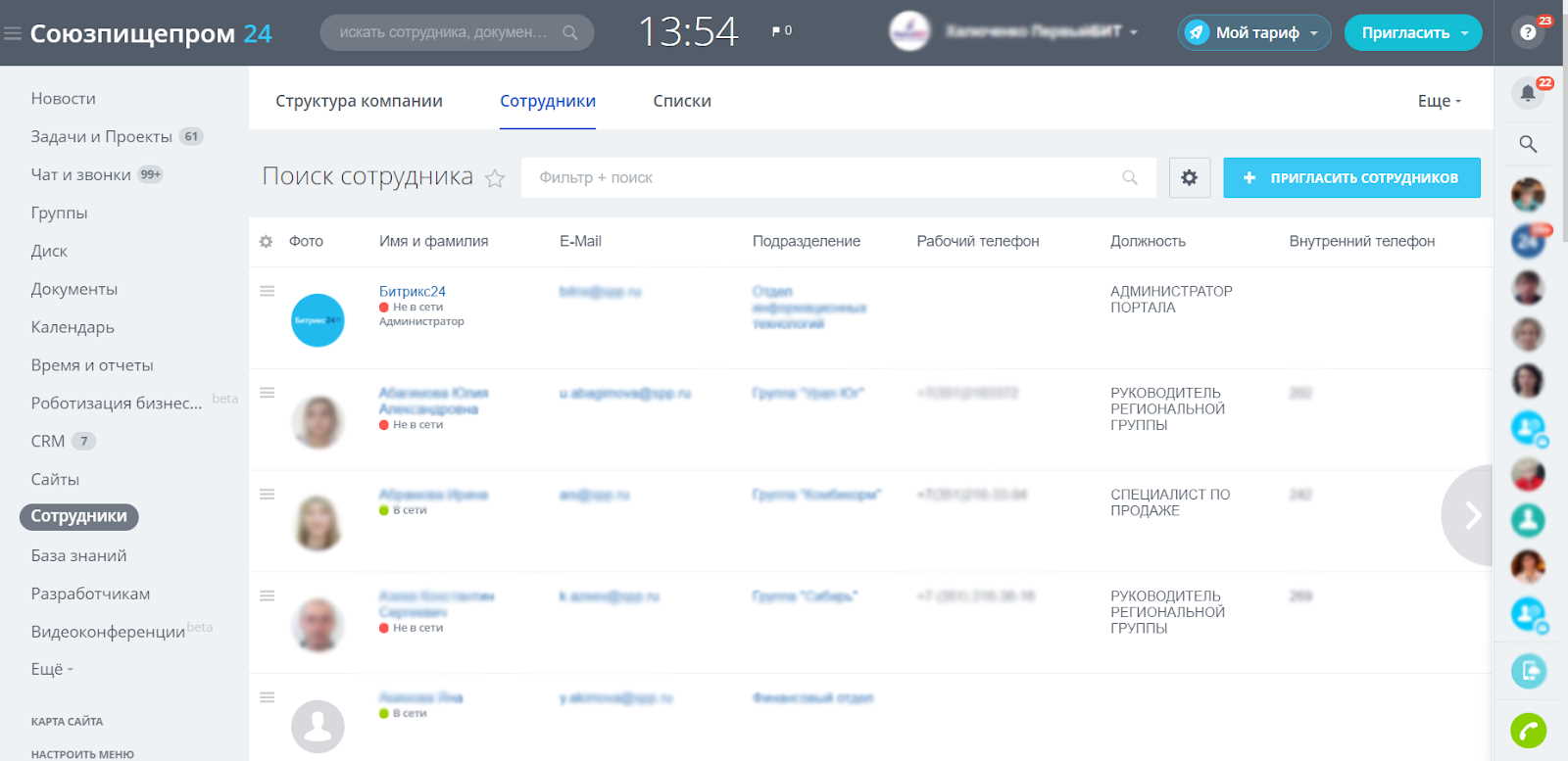Open CRM in the left menu
The image size is (1568, 761).
pos(47,441)
